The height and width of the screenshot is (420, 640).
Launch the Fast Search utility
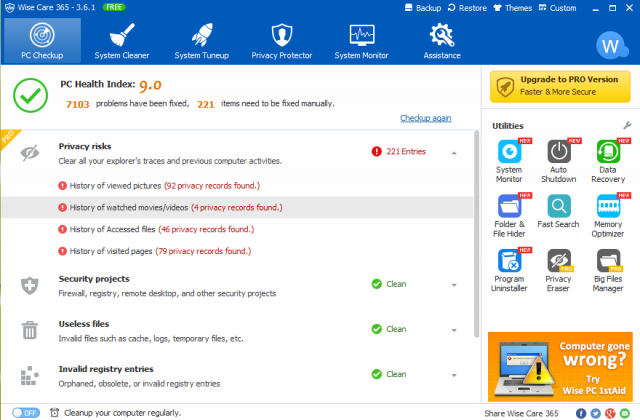558,211
